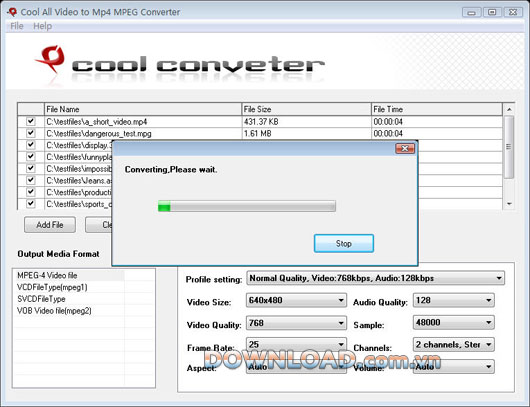530x407 pixels.
Task: Open the Frame Rate 25 dropdown
Action: pos(296,344)
